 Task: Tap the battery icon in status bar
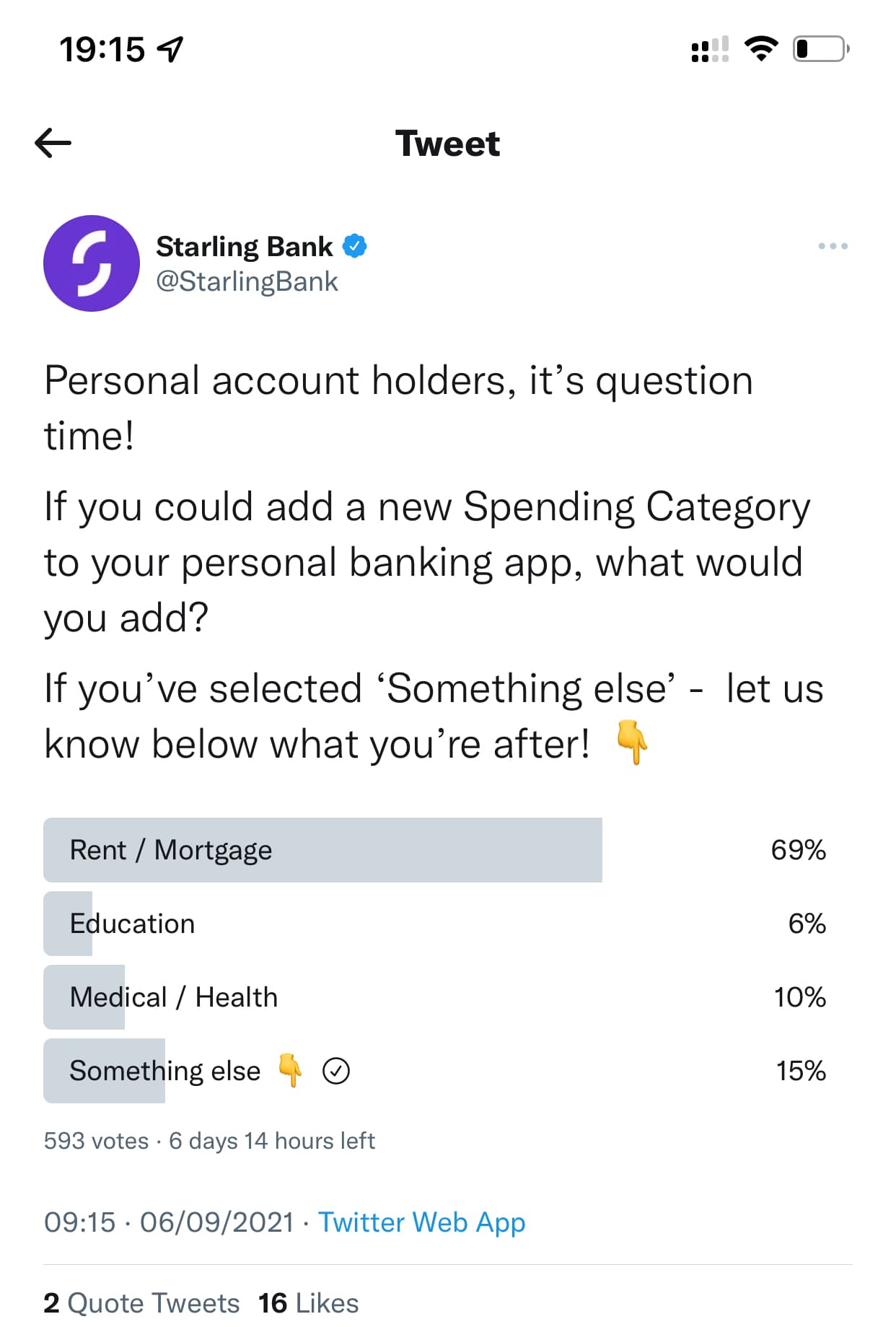(820, 49)
